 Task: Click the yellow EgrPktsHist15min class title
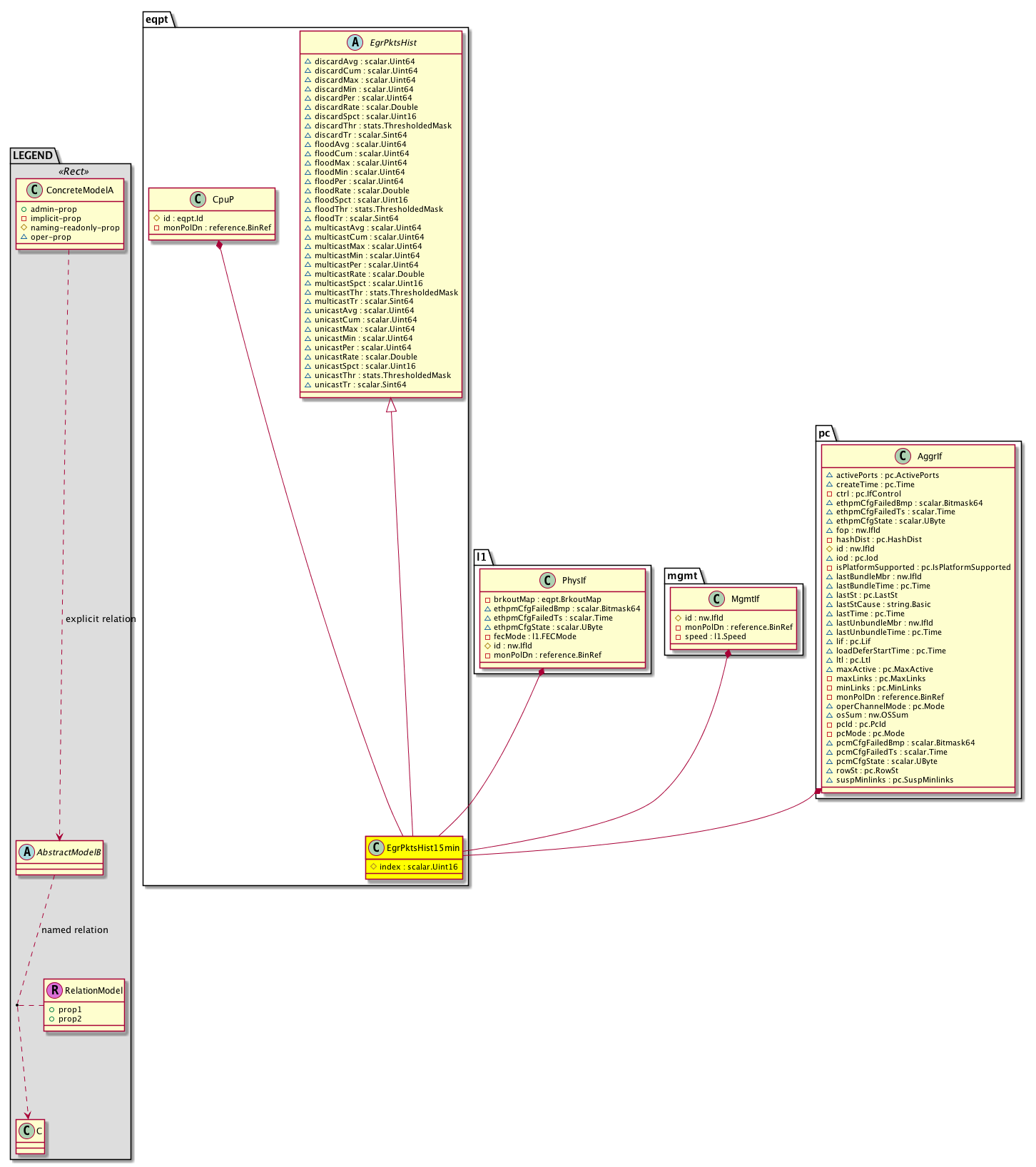[422, 848]
